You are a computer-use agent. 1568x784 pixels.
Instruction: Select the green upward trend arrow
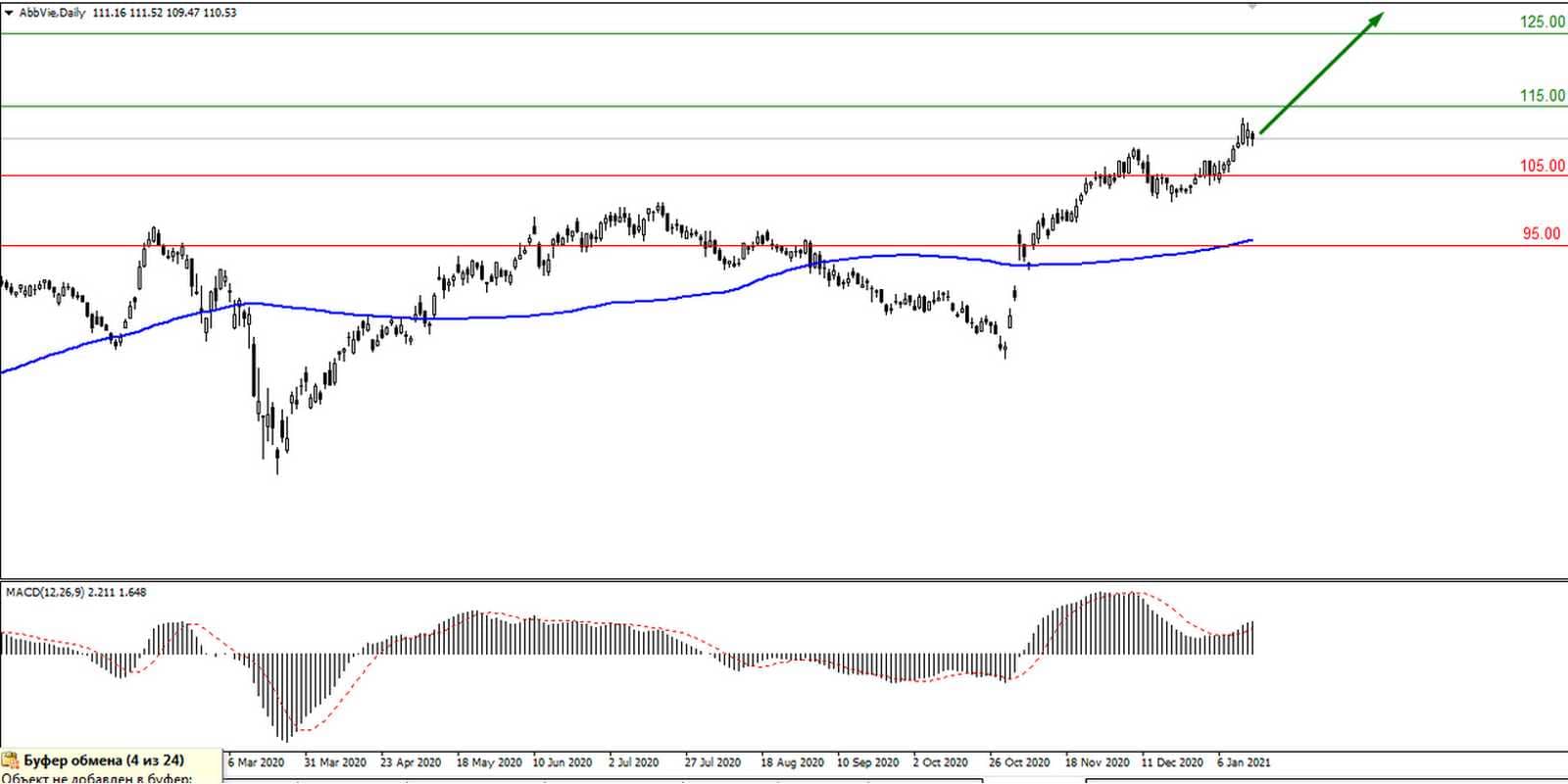pos(1321,73)
